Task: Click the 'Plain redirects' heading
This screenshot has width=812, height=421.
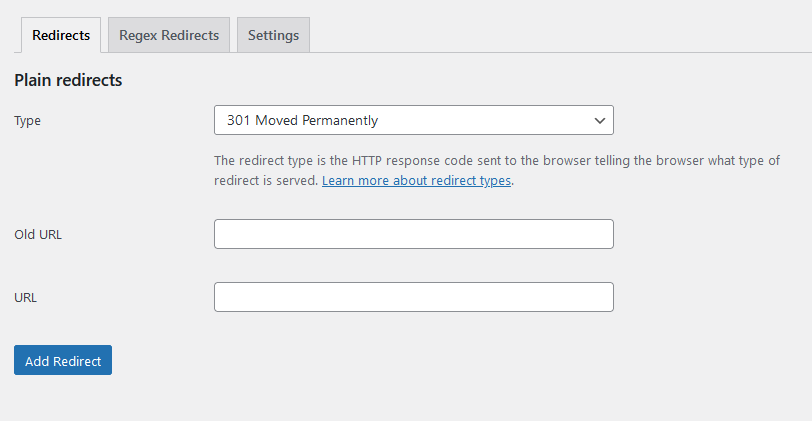Action: point(68,80)
